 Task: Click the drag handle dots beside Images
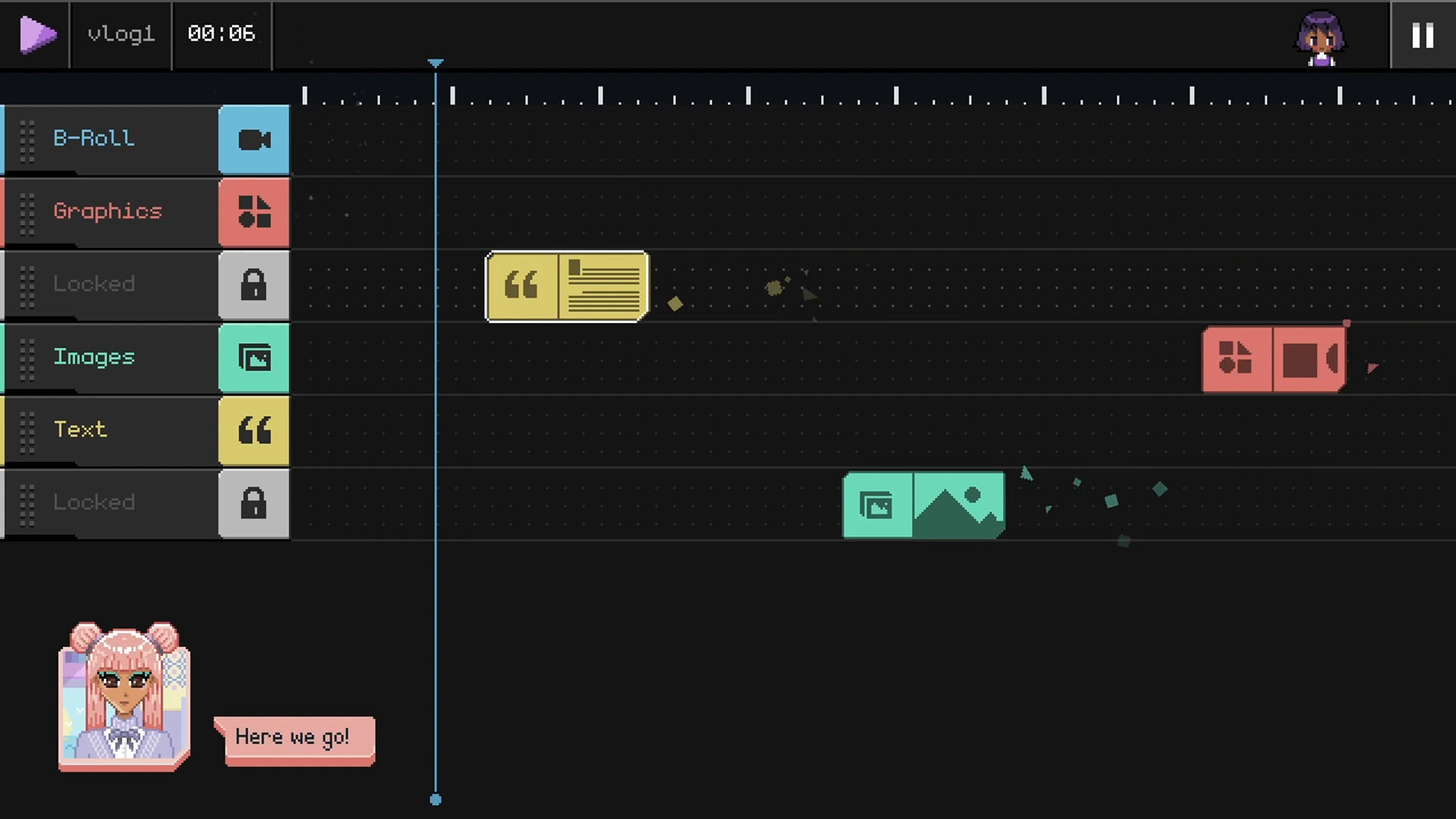[27, 358]
